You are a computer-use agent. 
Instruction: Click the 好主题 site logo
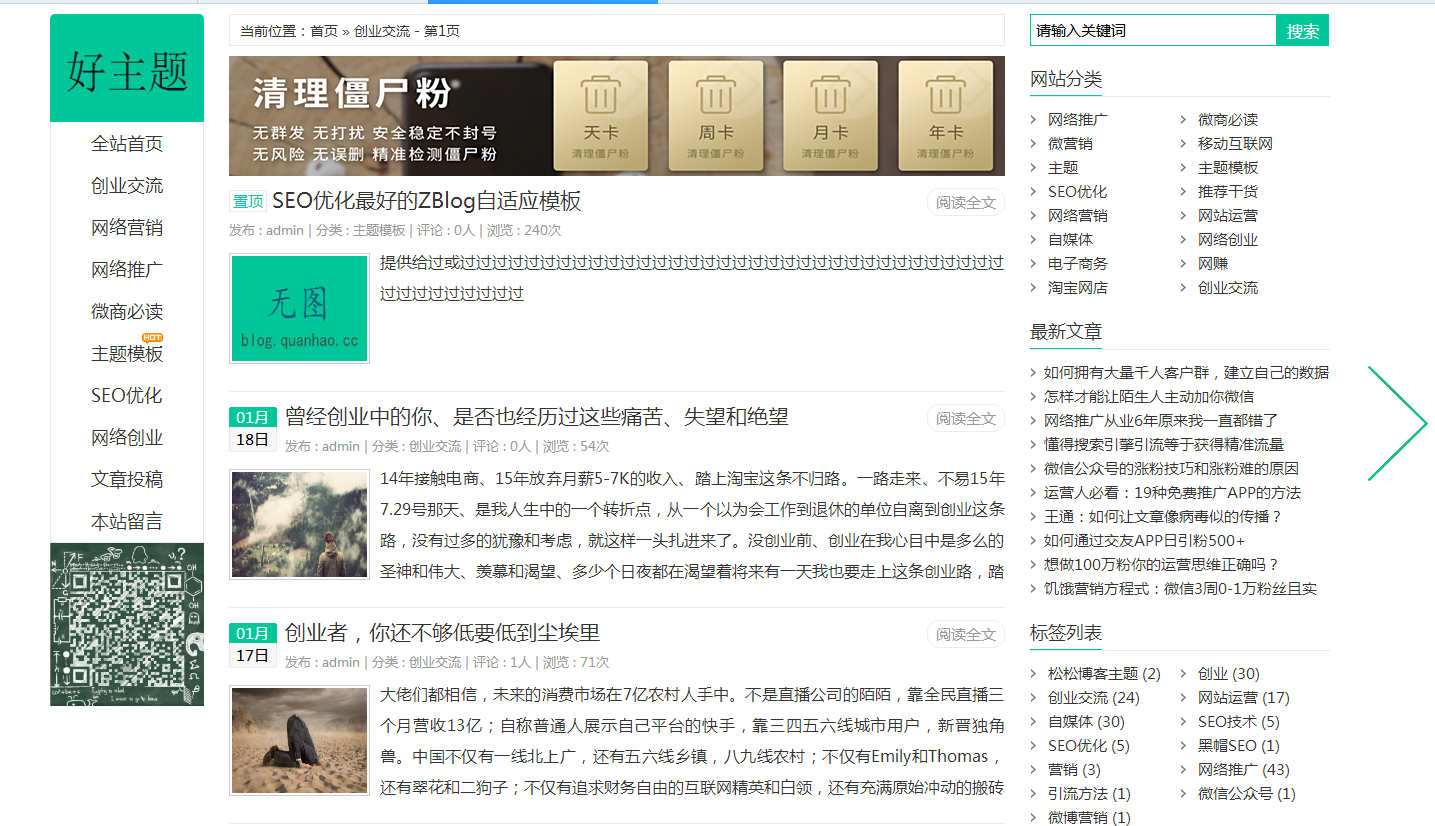127,69
